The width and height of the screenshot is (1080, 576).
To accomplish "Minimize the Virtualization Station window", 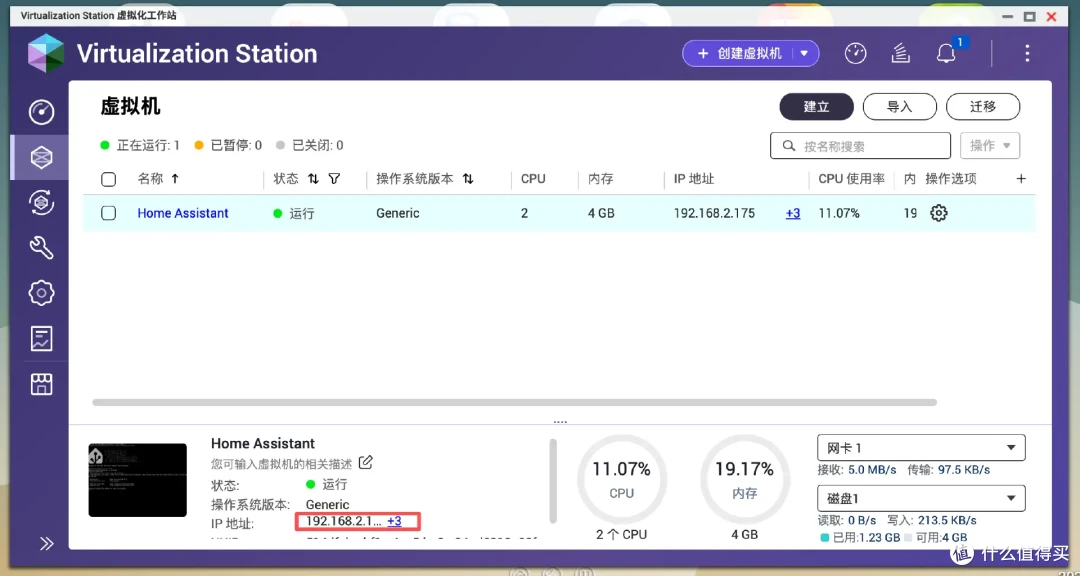I will 1006,17.
